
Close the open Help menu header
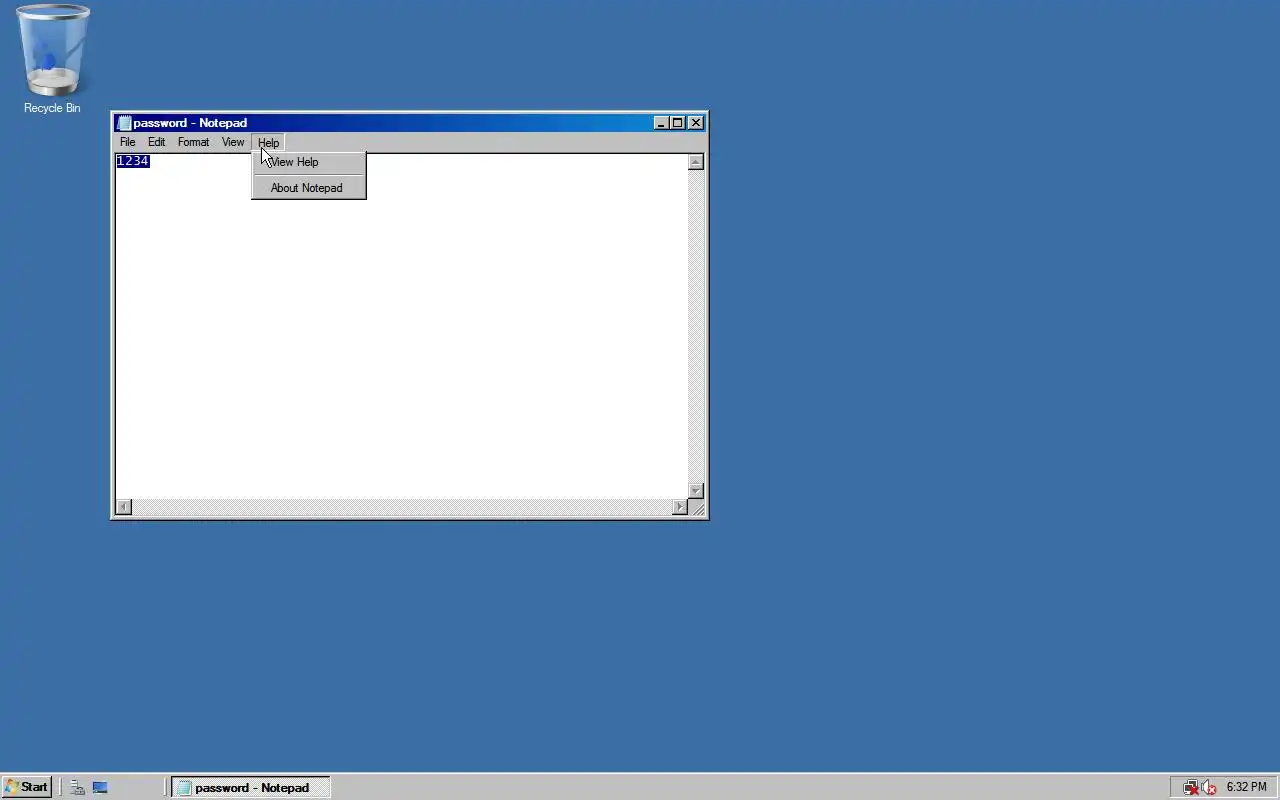click(268, 142)
